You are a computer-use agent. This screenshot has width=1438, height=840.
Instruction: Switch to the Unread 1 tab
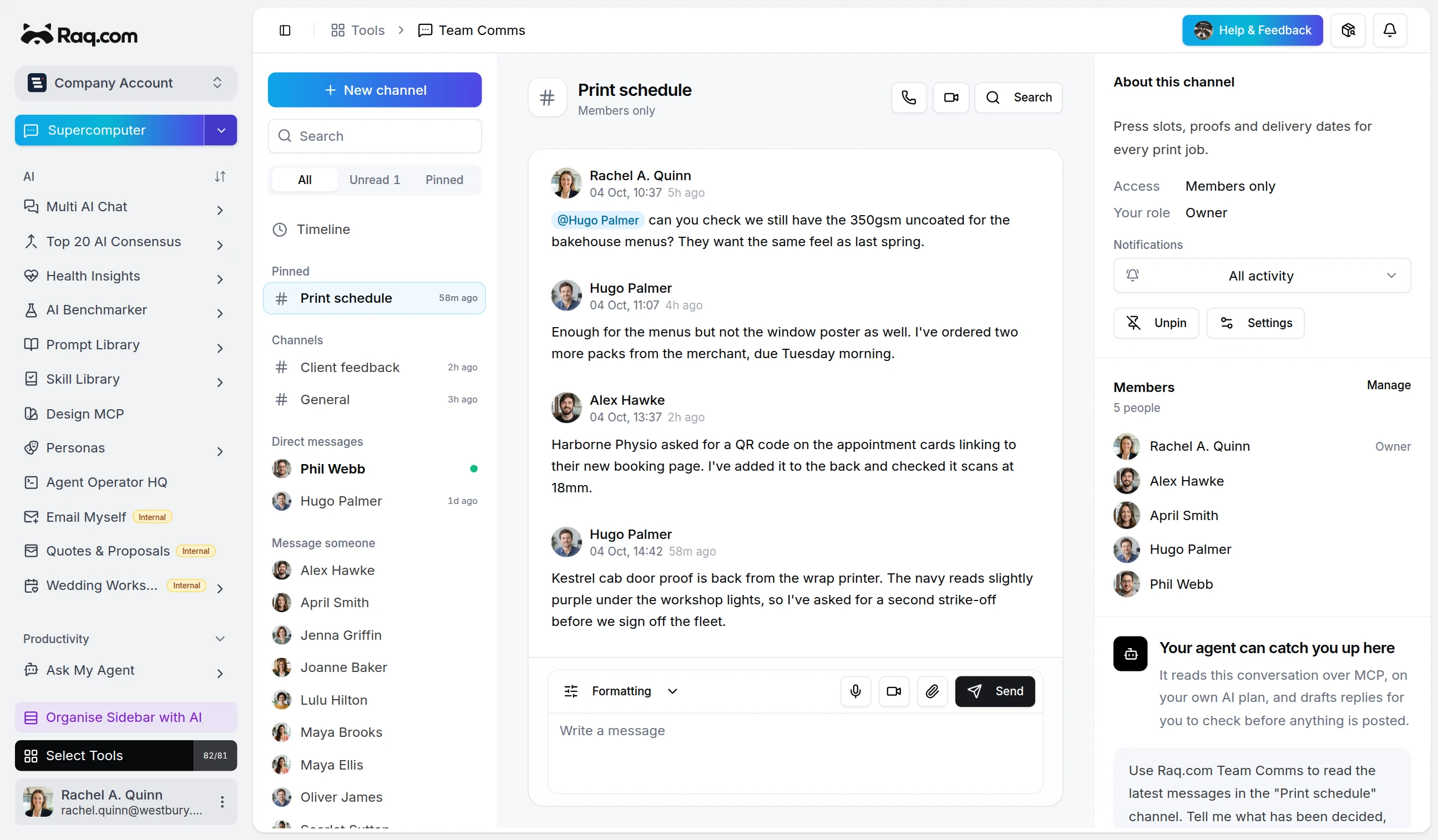pyautogui.click(x=374, y=180)
